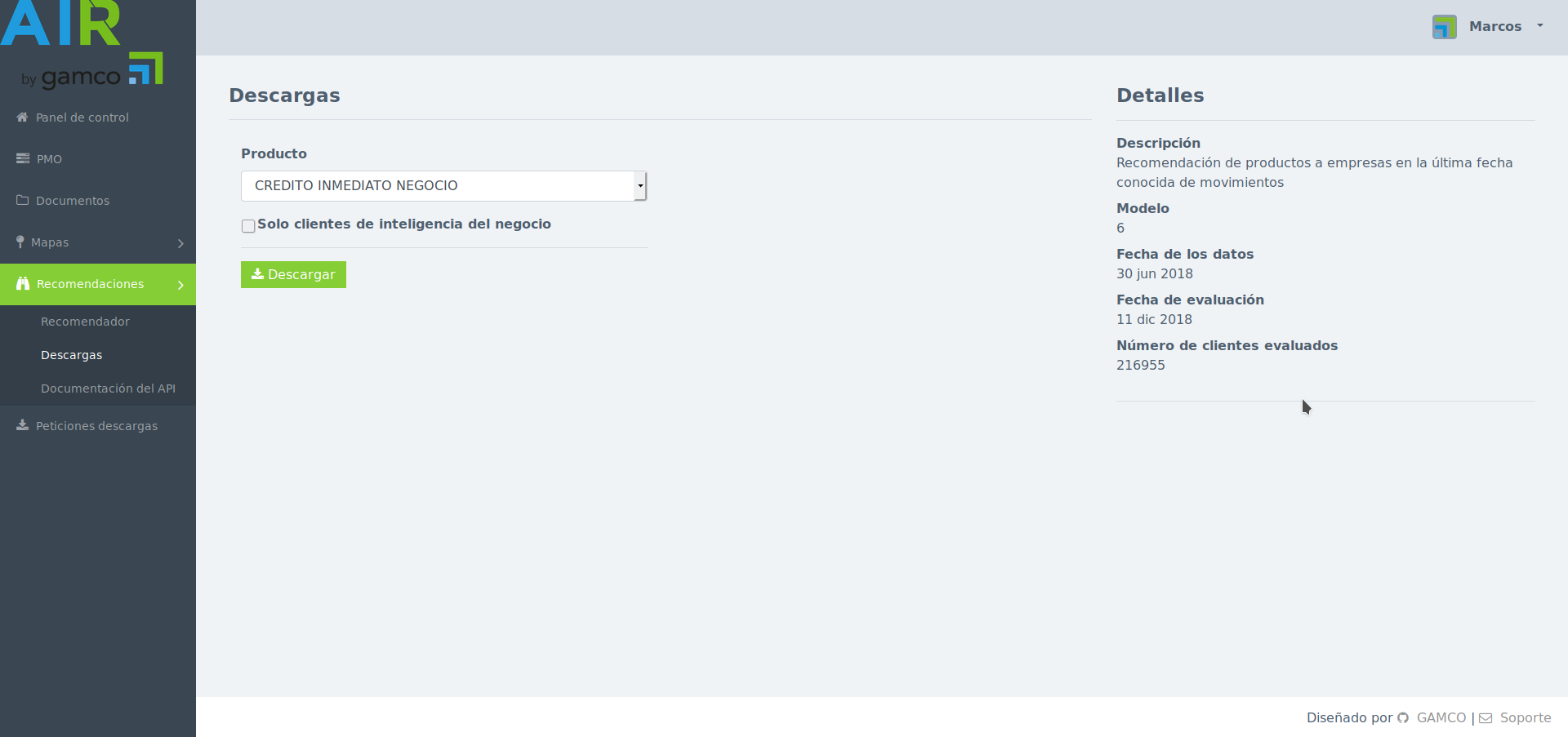The width and height of the screenshot is (1568, 737).
Task: Click the date 11 dic 2018
Action: (1154, 320)
